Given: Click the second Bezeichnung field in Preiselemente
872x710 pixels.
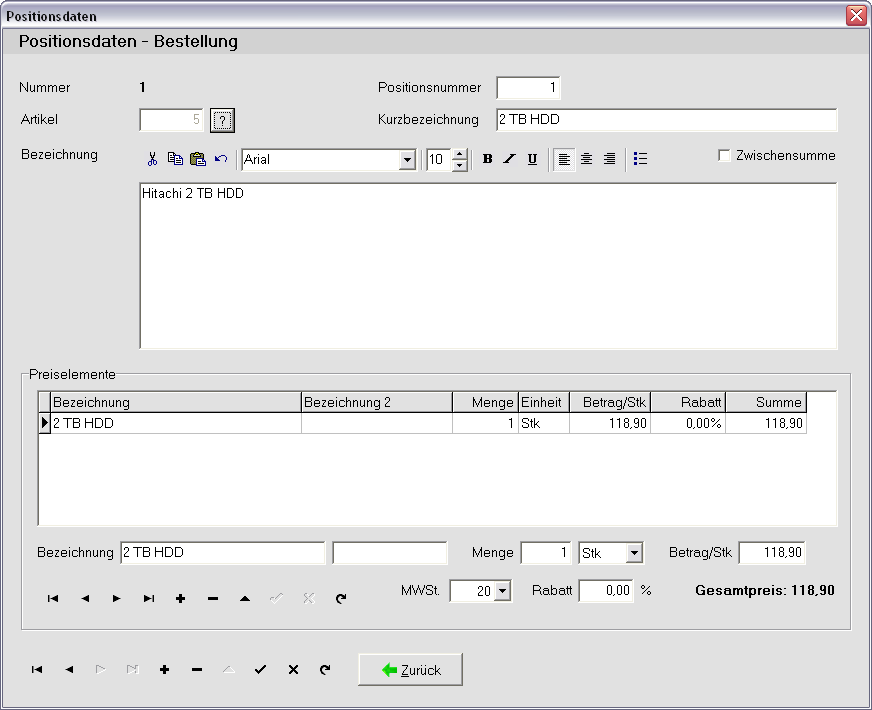Looking at the screenshot, I should pos(390,553).
